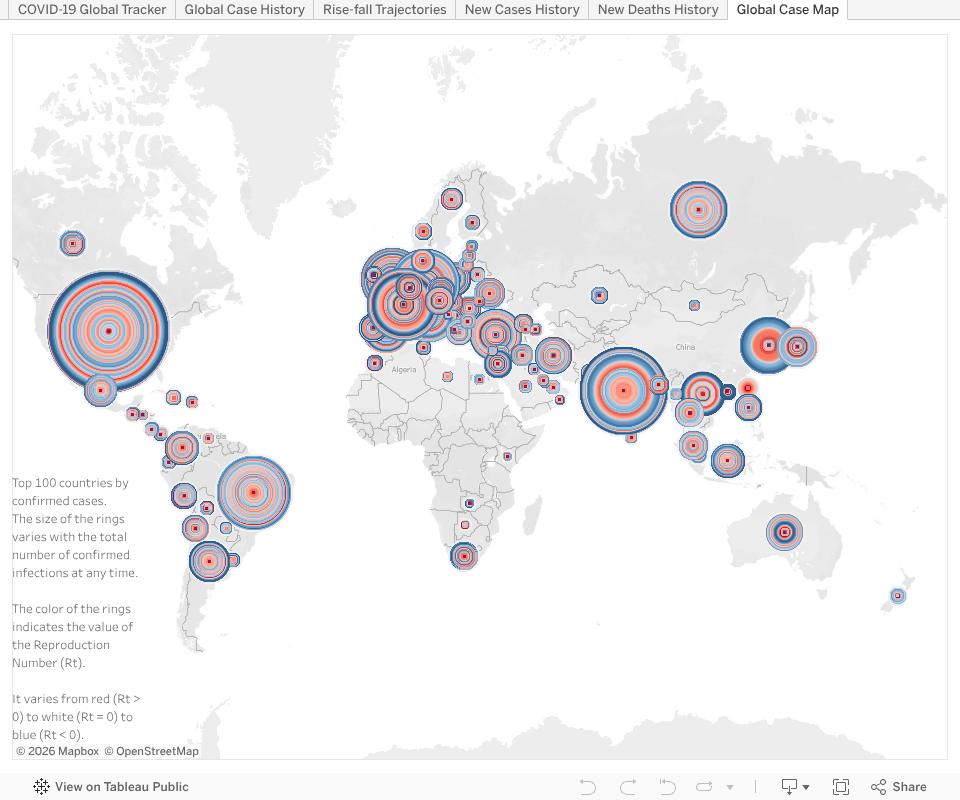Screen dimensions: 960x800
Task: Select the Philippines case bubble
Action: point(748,407)
